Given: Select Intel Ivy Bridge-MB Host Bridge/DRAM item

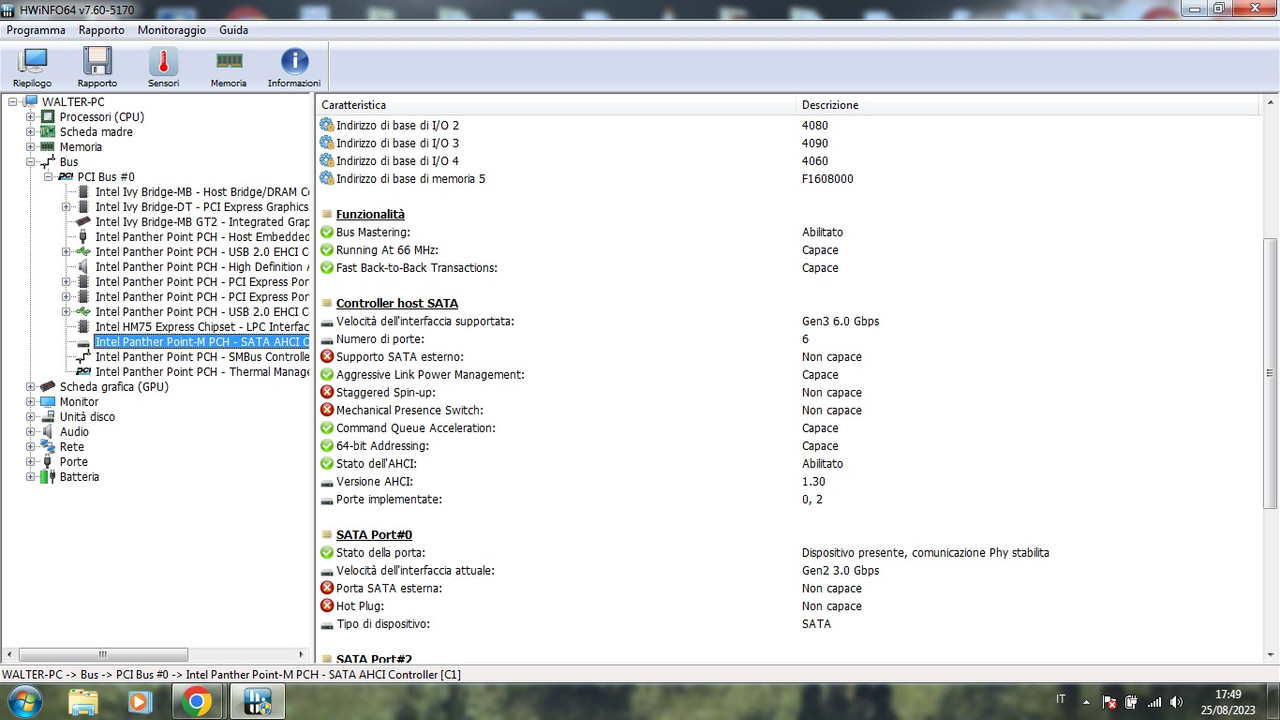Looking at the screenshot, I should [202, 192].
